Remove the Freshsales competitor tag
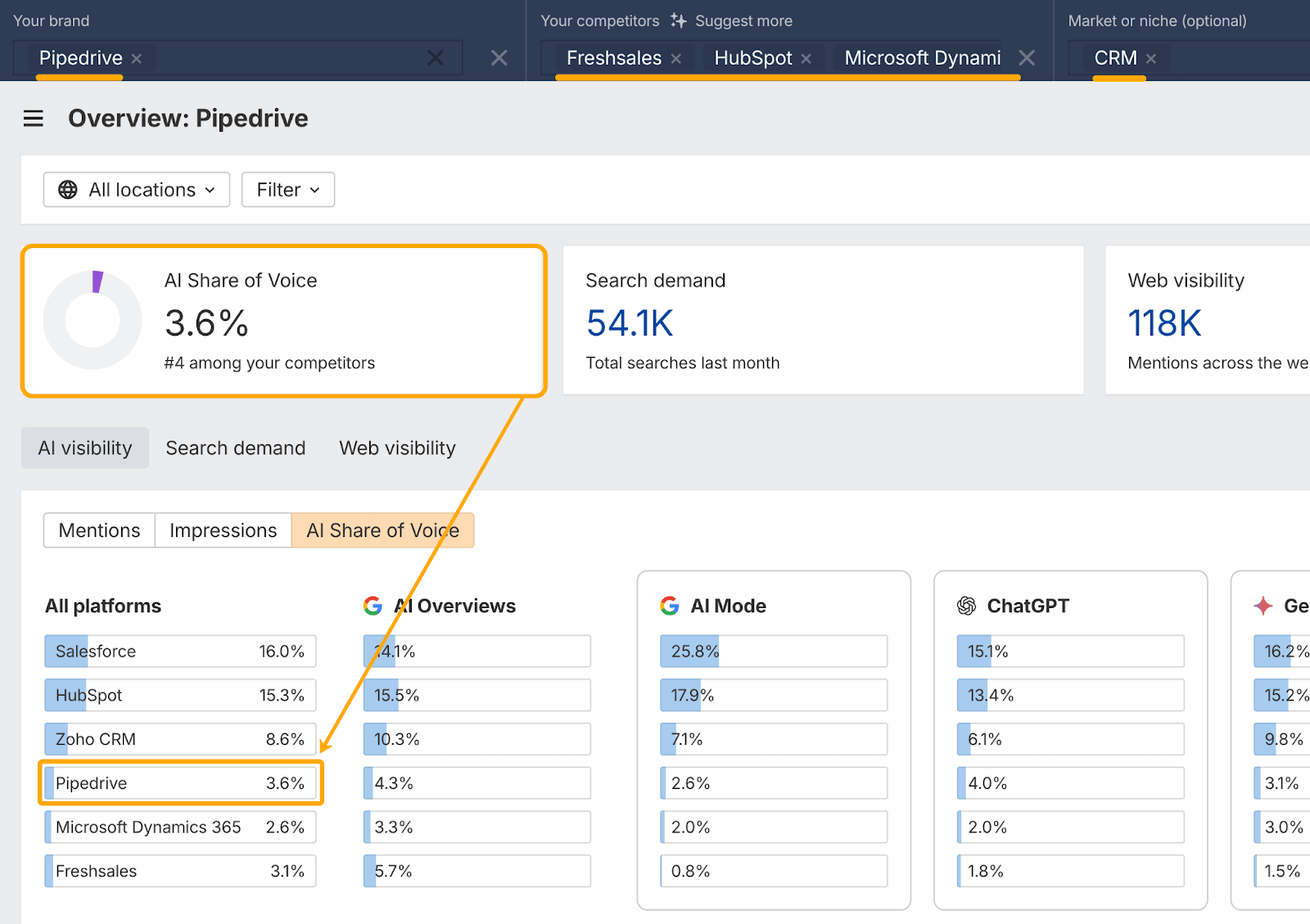Image resolution: width=1310 pixels, height=924 pixels. coord(676,58)
